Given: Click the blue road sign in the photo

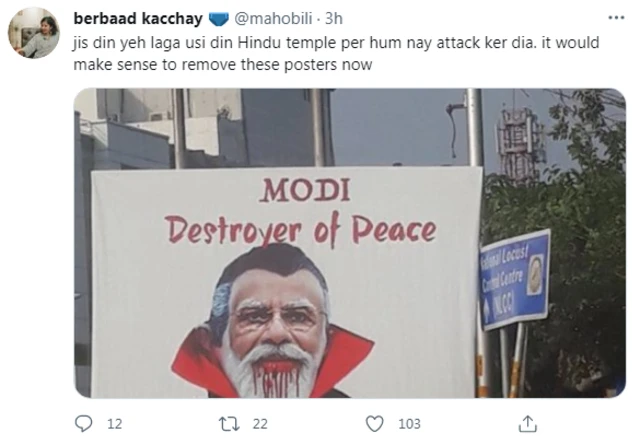Looking at the screenshot, I should tap(515, 279).
